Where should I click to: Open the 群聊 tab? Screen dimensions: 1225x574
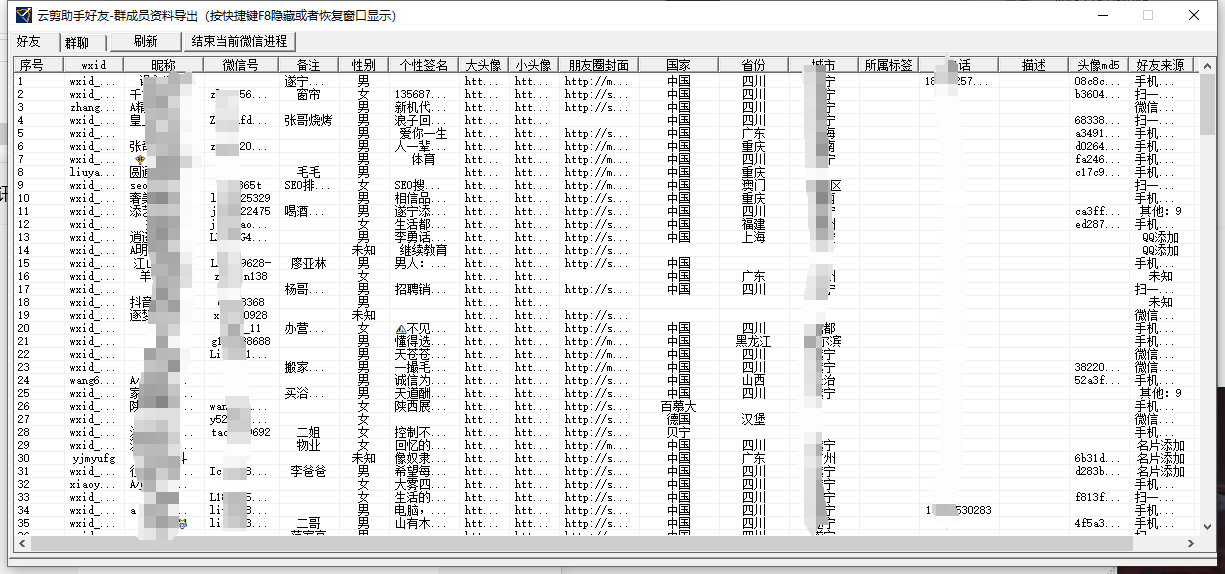77,42
